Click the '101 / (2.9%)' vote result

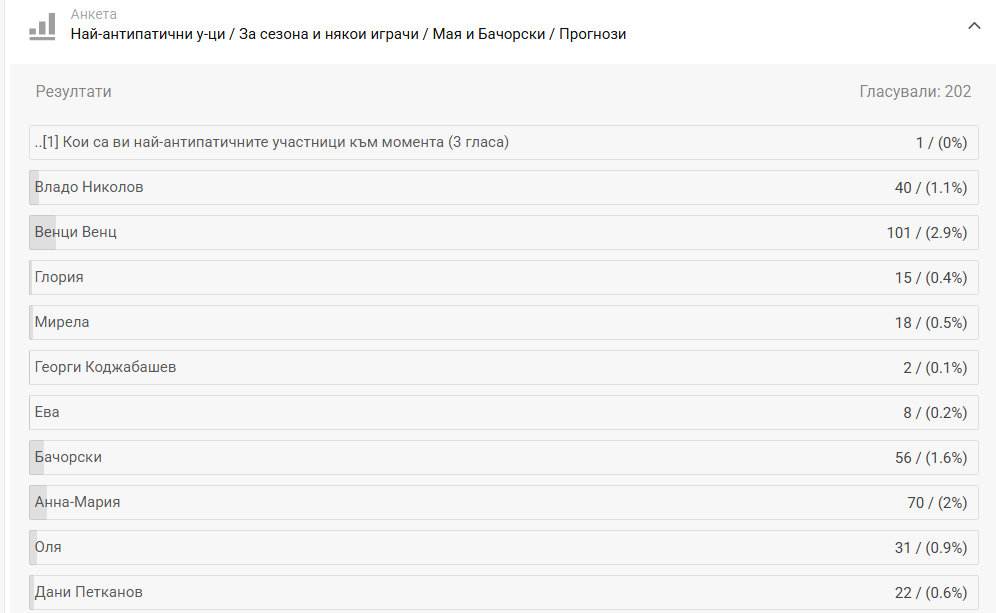click(x=926, y=233)
